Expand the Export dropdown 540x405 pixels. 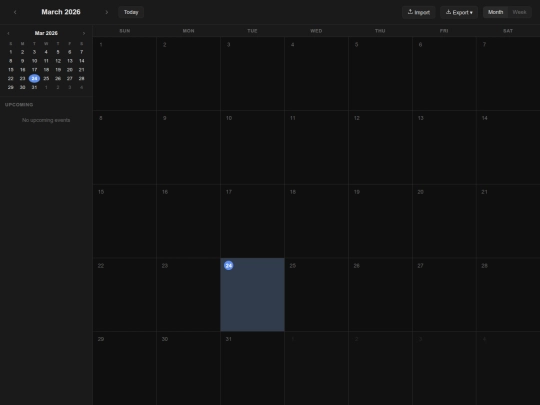(459, 12)
